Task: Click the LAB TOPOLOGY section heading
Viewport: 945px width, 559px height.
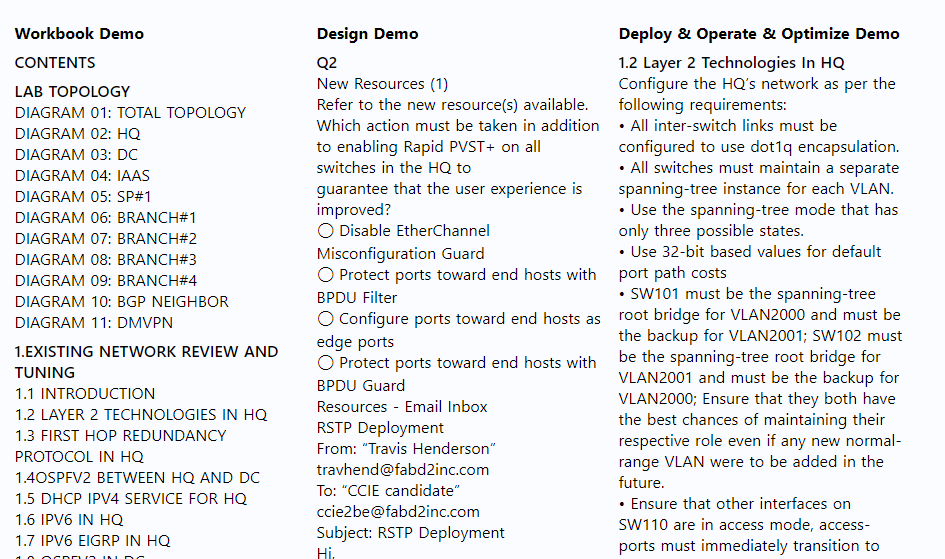Action: [72, 92]
